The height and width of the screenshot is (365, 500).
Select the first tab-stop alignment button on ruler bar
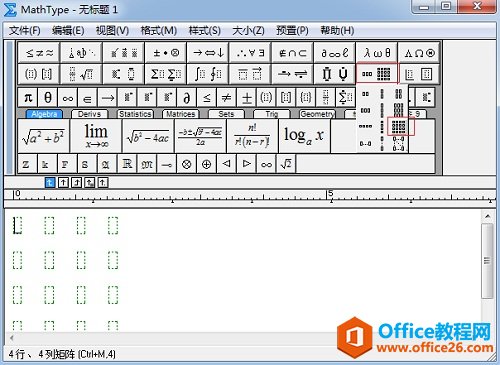point(50,182)
